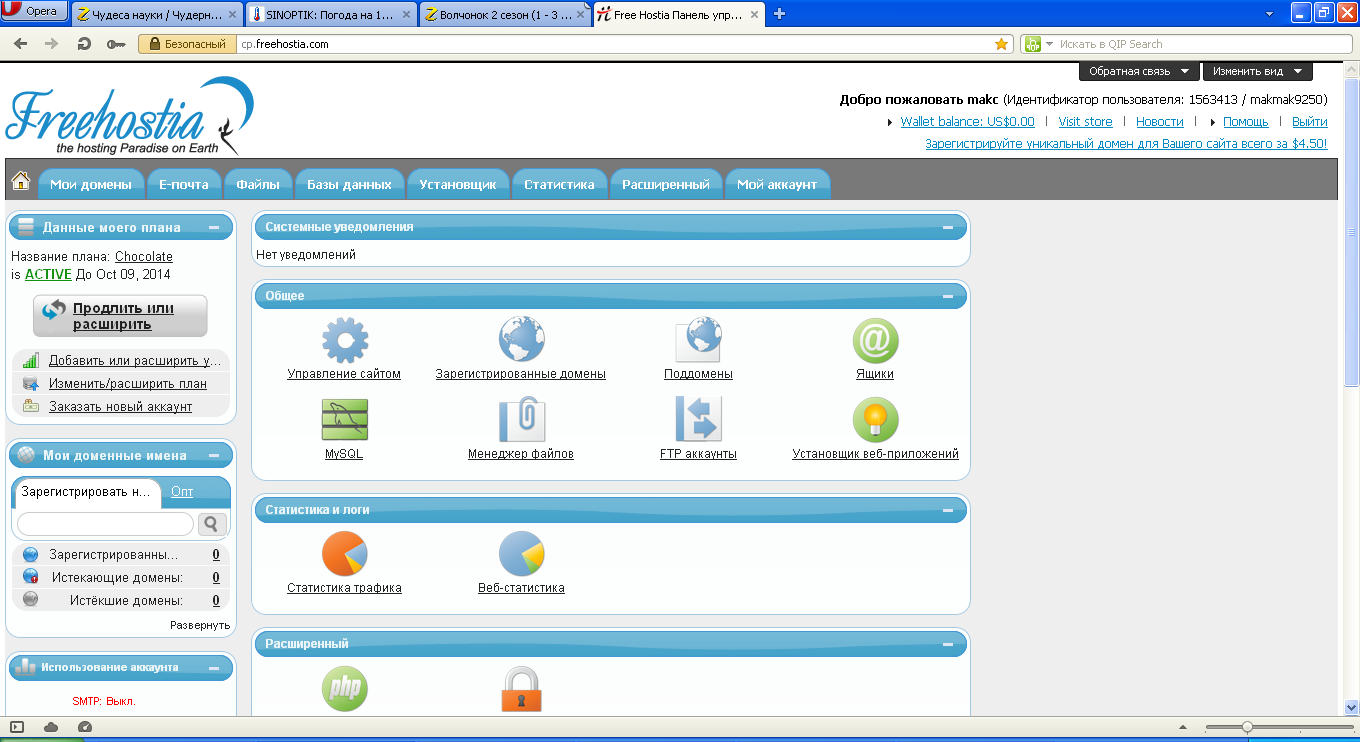Click the browser forward arrow
The width and height of the screenshot is (1360, 742).
[52, 44]
